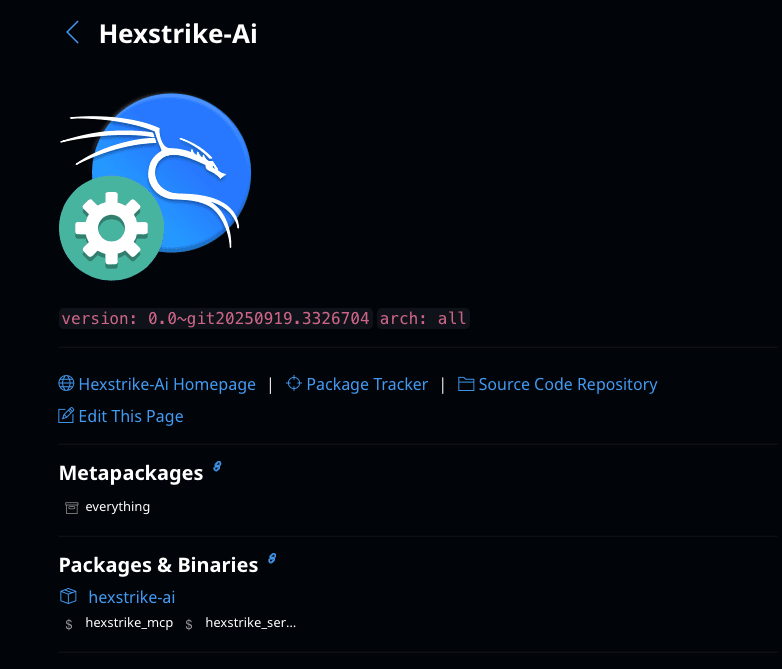Open the Package Tracker link
Screen dimensions: 782x669
[x=367, y=384]
